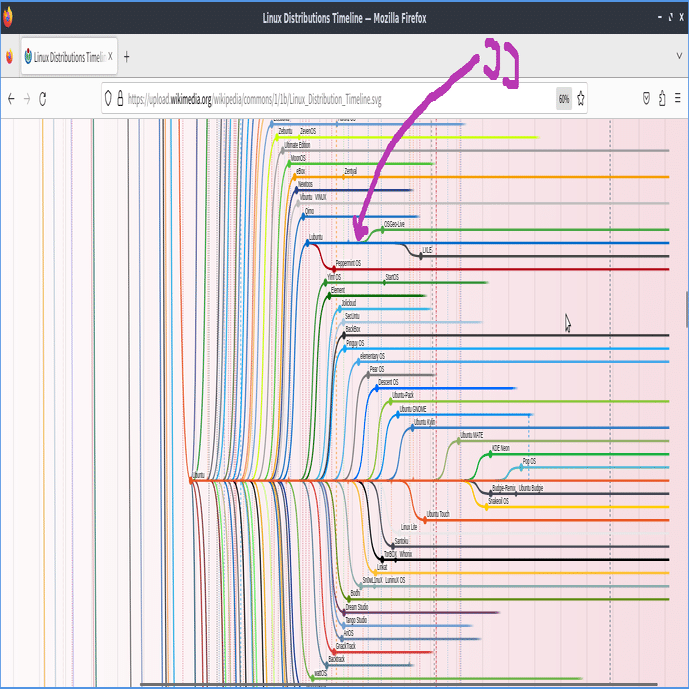Reload the current page
689x689 pixels.
43,99
